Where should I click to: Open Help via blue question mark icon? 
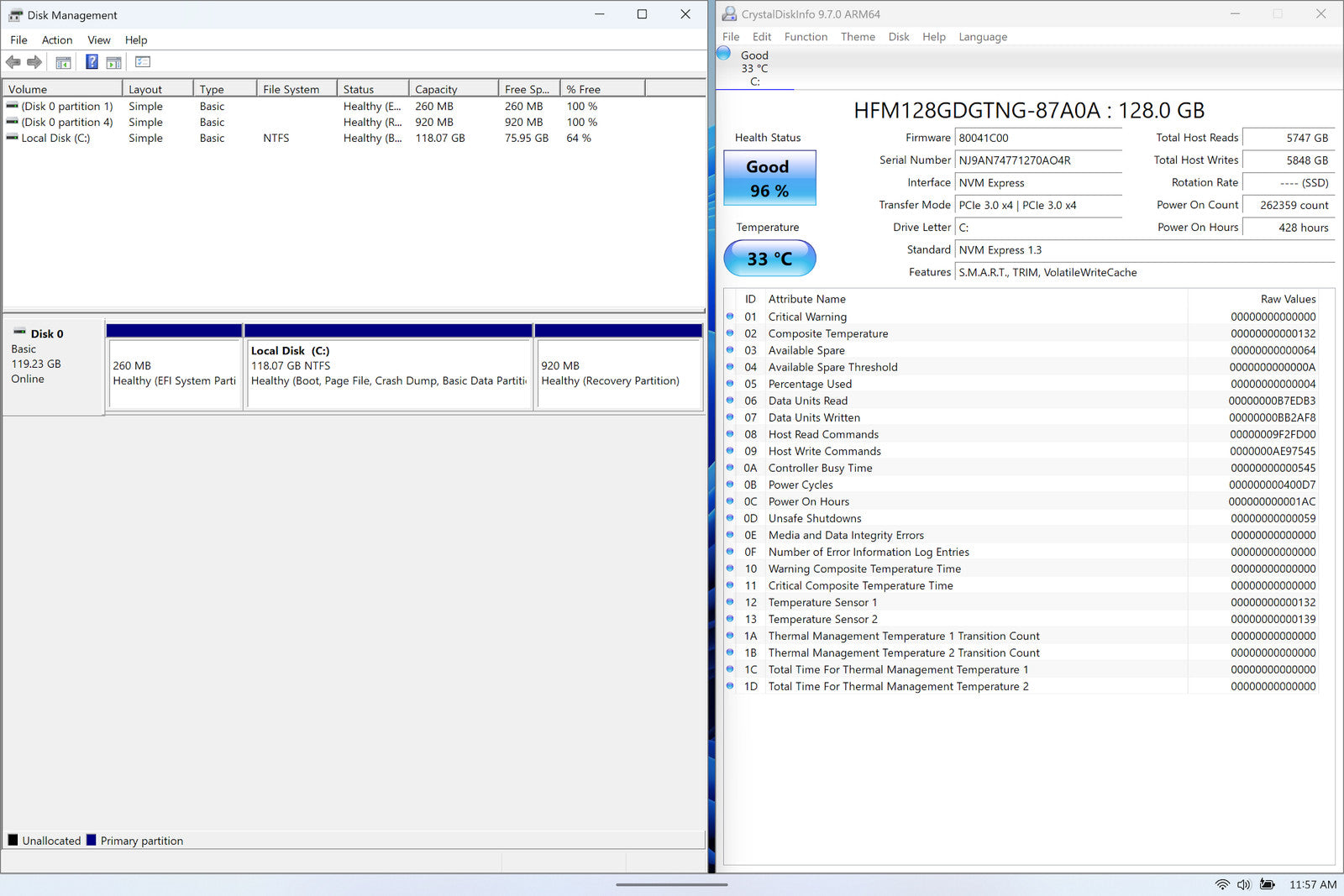[x=92, y=62]
